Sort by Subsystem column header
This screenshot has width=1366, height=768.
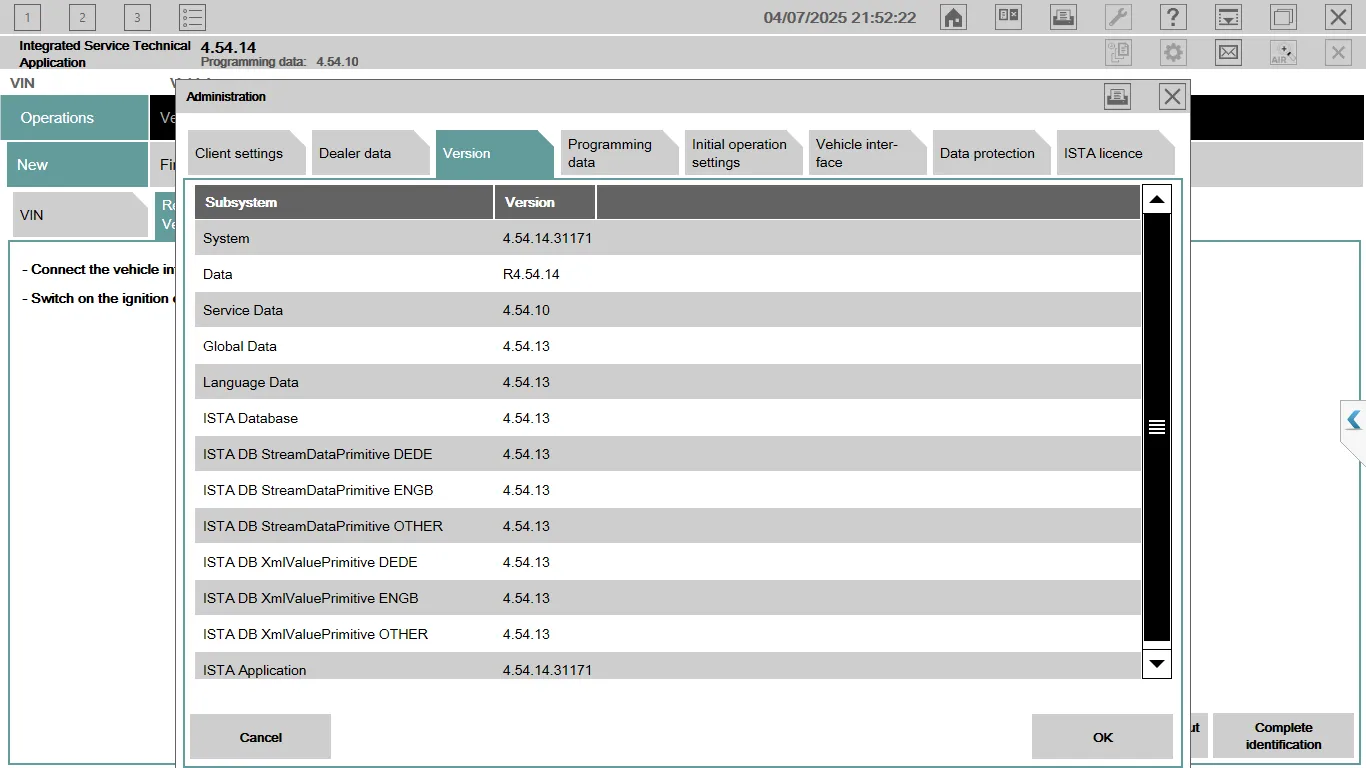point(344,202)
